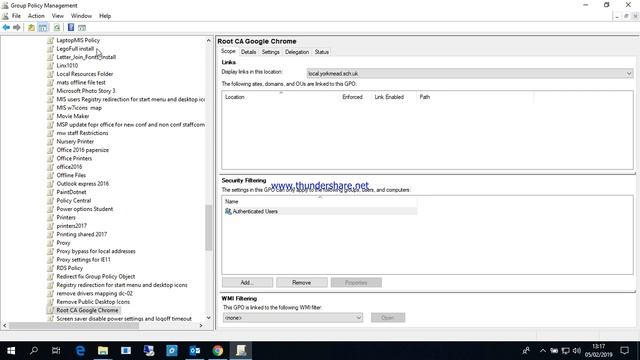Screen dimensions: 640x360
Task: Switch to the Status tab
Action: [322, 52]
